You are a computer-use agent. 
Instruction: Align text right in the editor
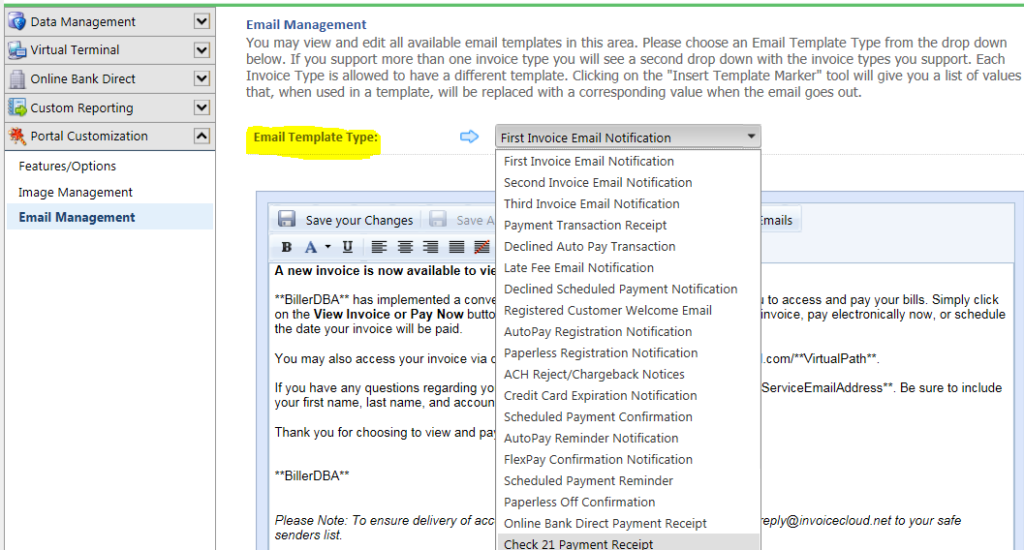pyautogui.click(x=431, y=247)
